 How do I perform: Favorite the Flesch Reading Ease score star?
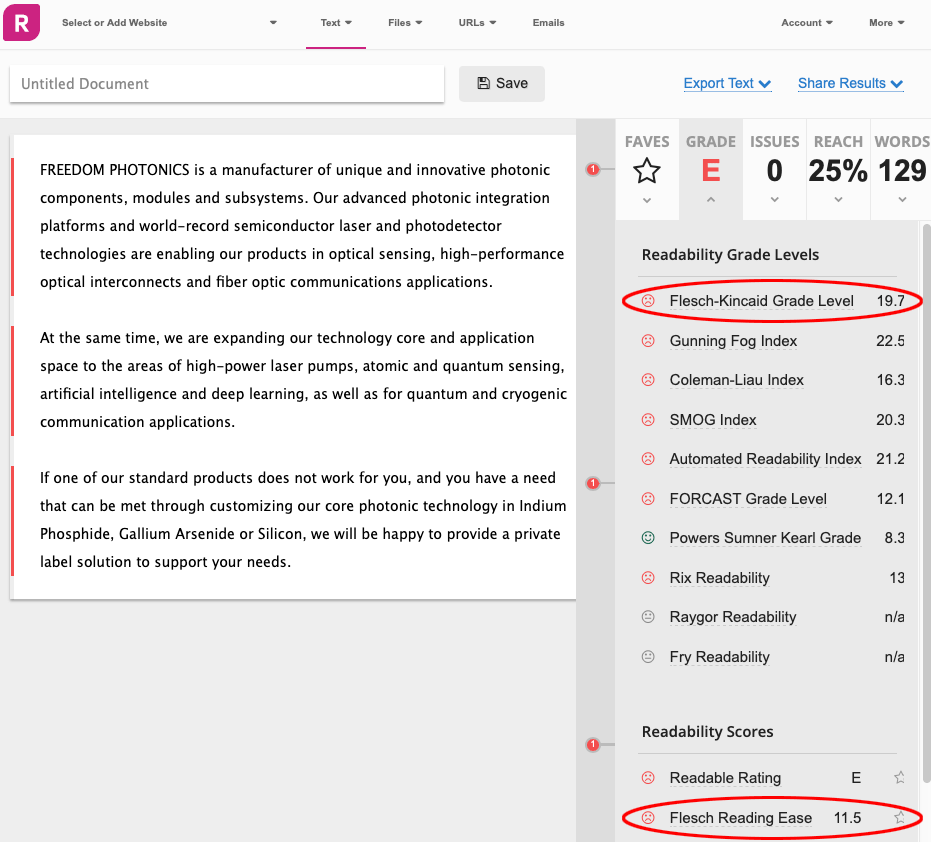[x=900, y=818]
